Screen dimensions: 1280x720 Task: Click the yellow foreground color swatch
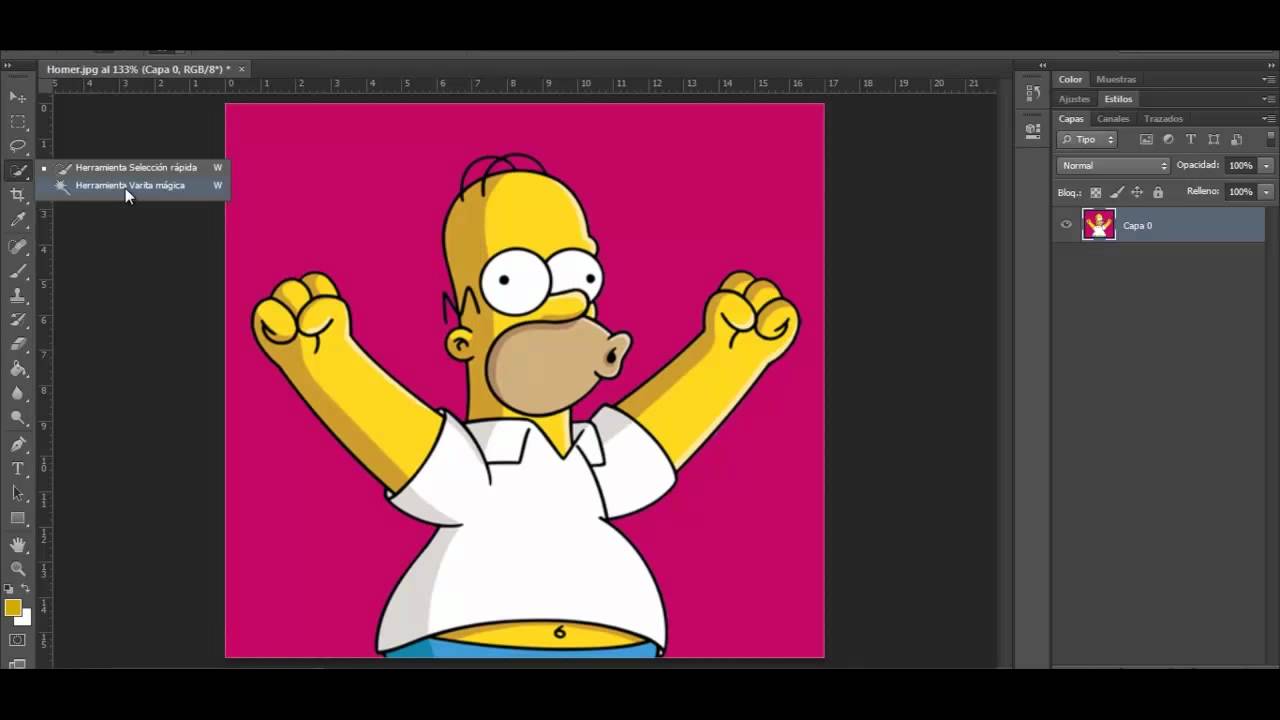(12, 607)
